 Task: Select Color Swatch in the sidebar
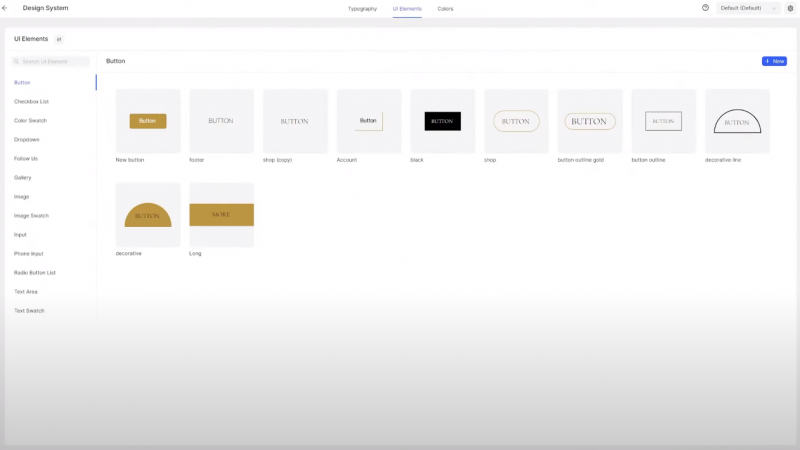[x=29, y=120]
